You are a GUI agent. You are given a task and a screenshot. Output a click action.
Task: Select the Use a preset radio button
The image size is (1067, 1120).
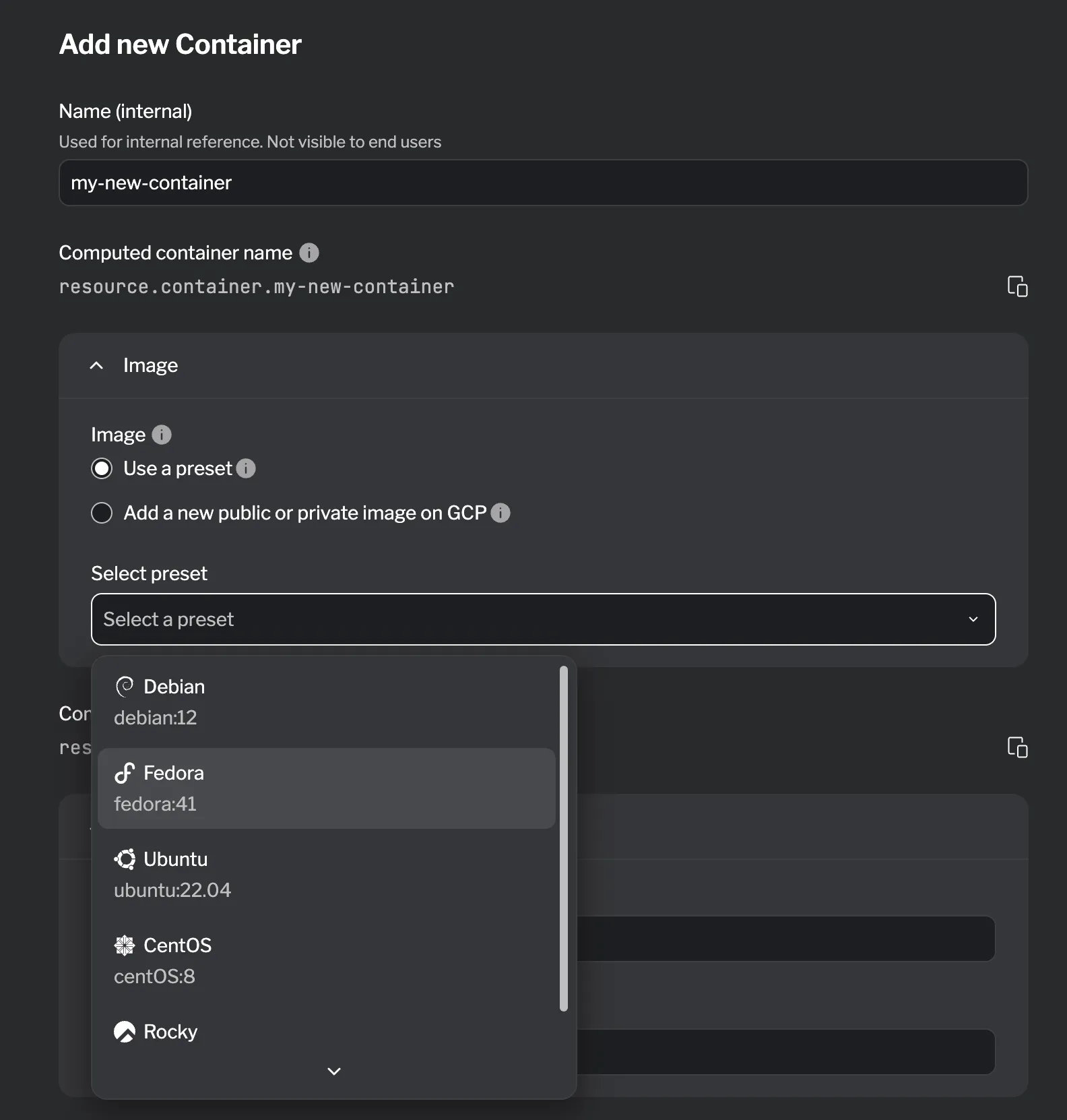(x=102, y=468)
